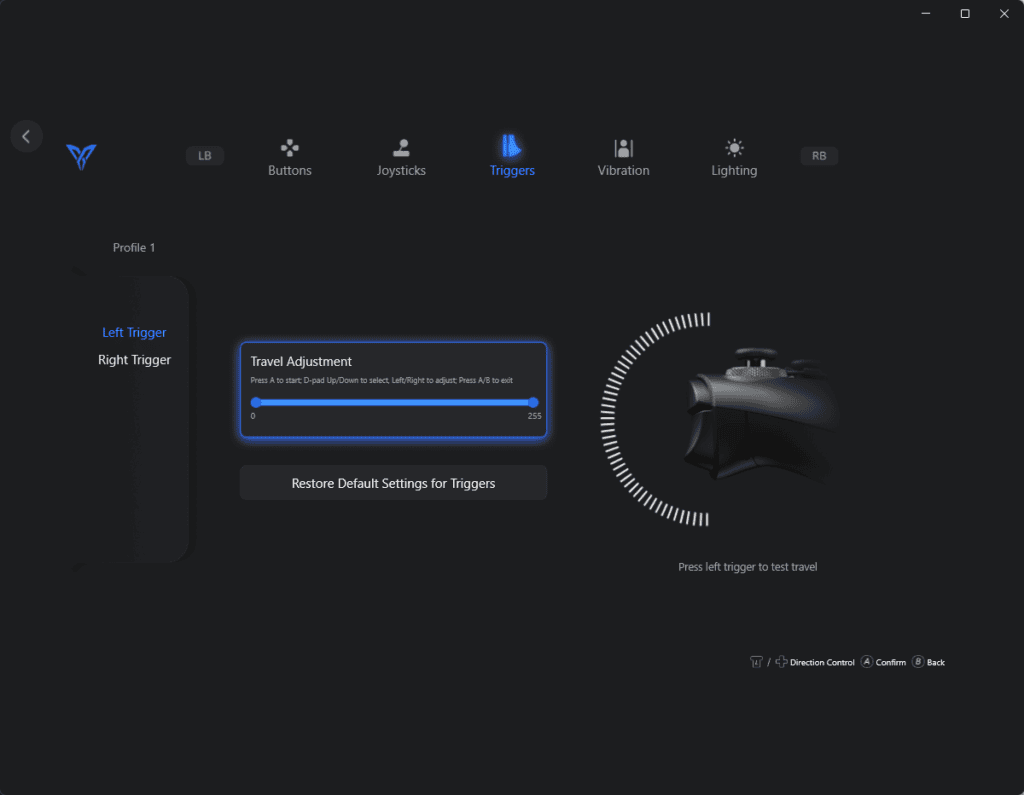Viewport: 1024px width, 795px height.
Task: Select the LB shoulder button indicator
Action: click(x=204, y=155)
